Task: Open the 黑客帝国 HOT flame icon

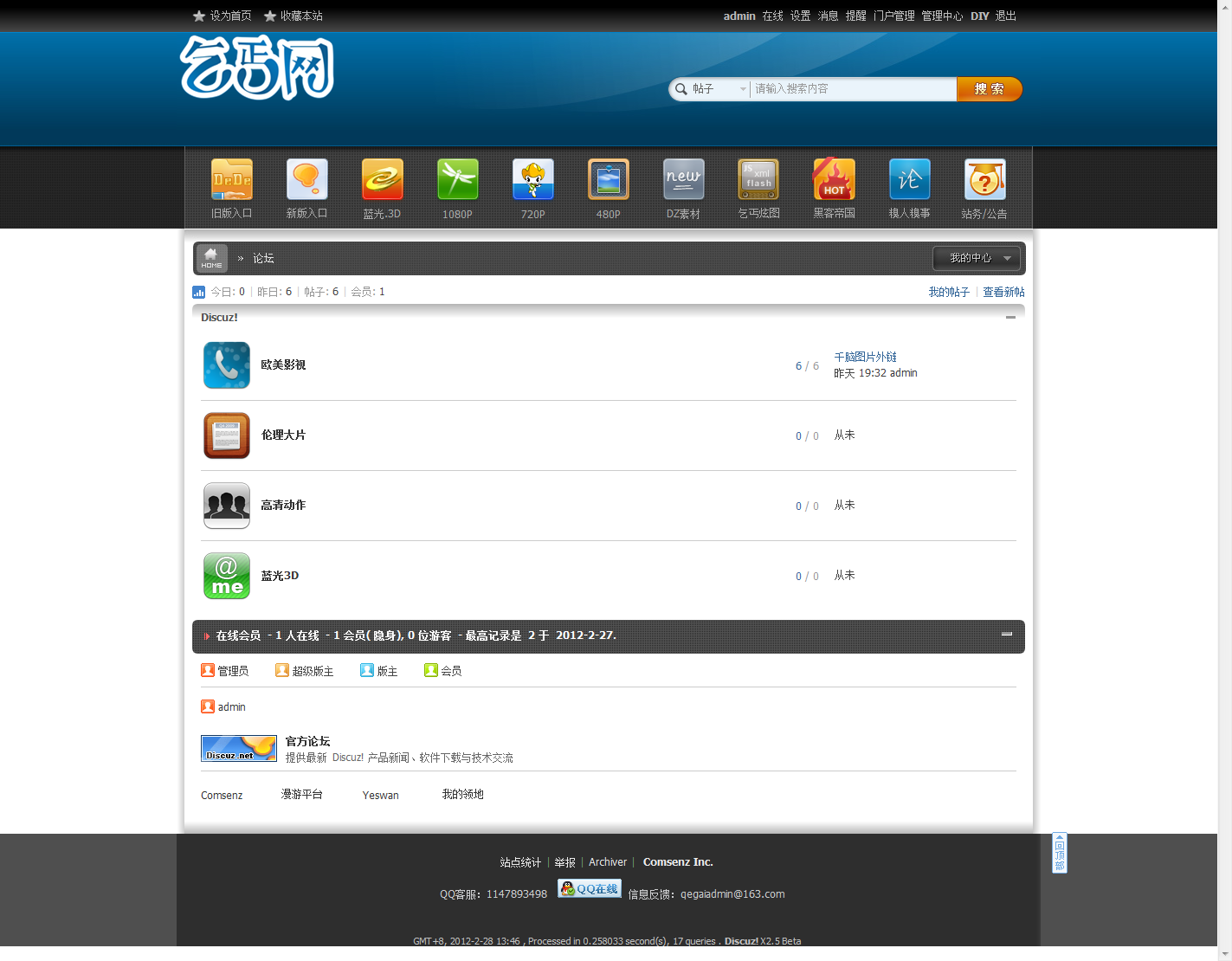Action: [x=834, y=179]
